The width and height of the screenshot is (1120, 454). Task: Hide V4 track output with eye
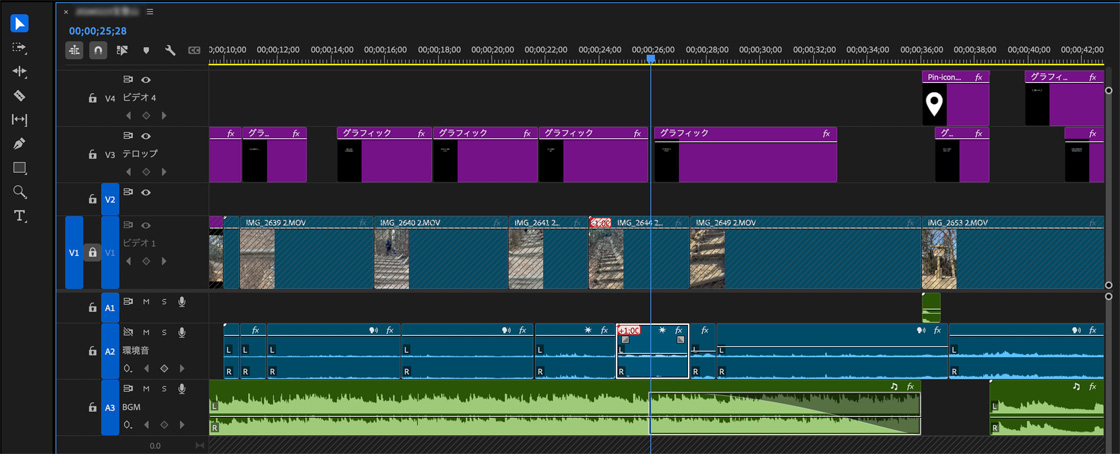[x=146, y=79]
